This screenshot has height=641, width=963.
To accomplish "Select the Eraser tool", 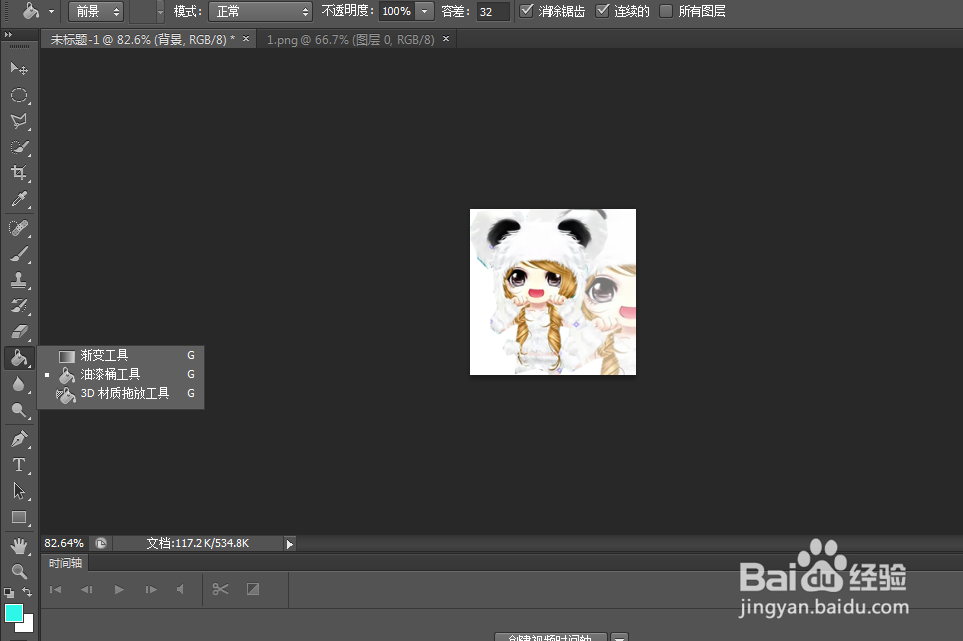I will point(19,332).
